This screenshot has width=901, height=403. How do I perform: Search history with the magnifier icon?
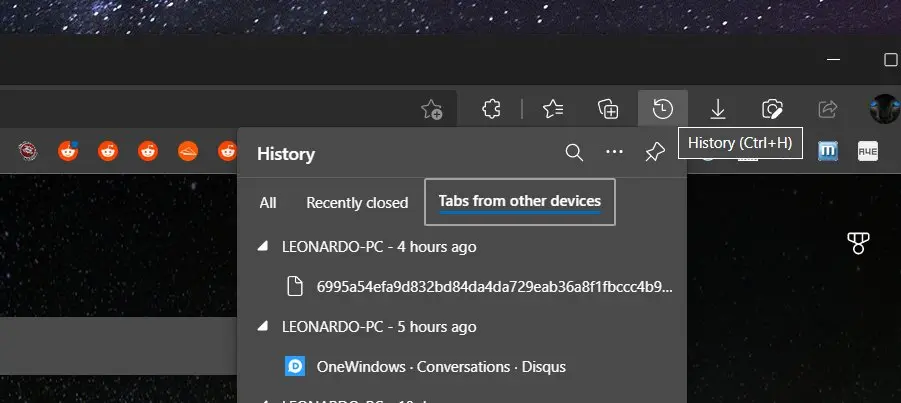(574, 153)
